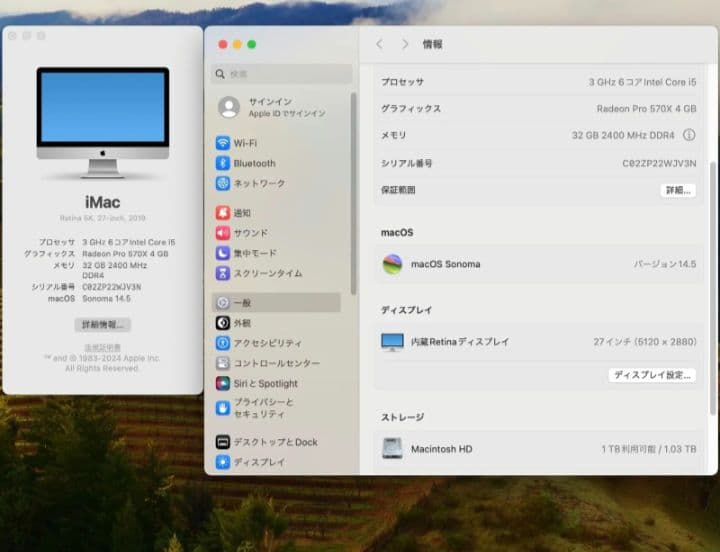The width and height of the screenshot is (720, 552).
Task: Open Bluetooth icon in sidebar
Action: pyautogui.click(x=223, y=163)
